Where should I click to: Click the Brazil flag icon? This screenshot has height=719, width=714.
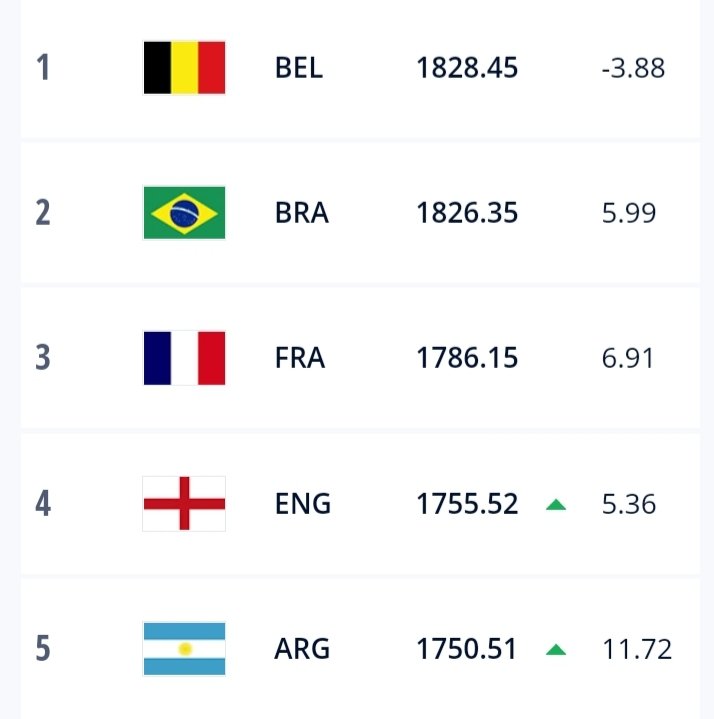(184, 213)
